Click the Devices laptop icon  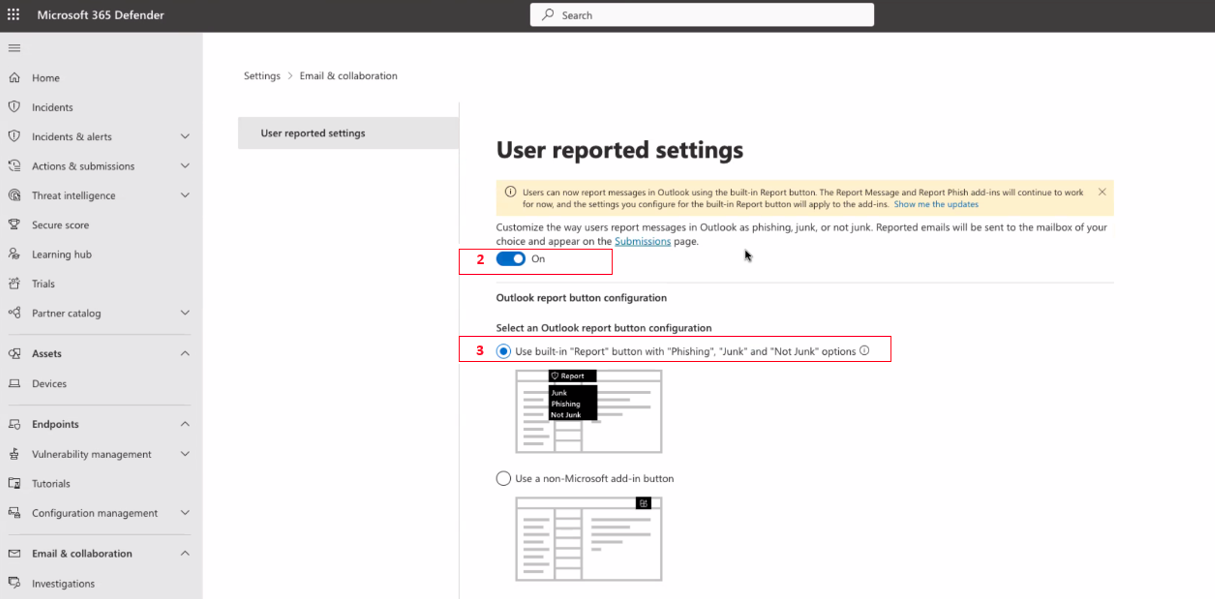tap(14, 383)
